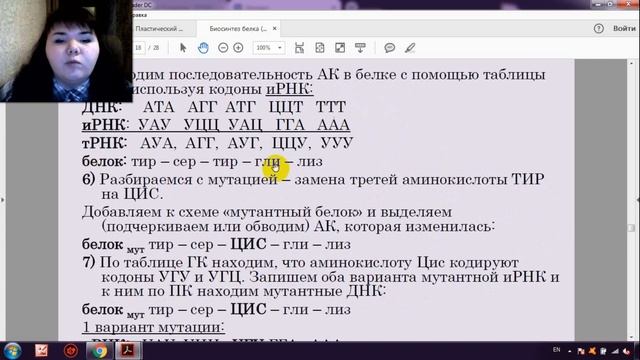Zoom out with the minus button
The width and height of the screenshot is (640, 360).
(x=223, y=48)
